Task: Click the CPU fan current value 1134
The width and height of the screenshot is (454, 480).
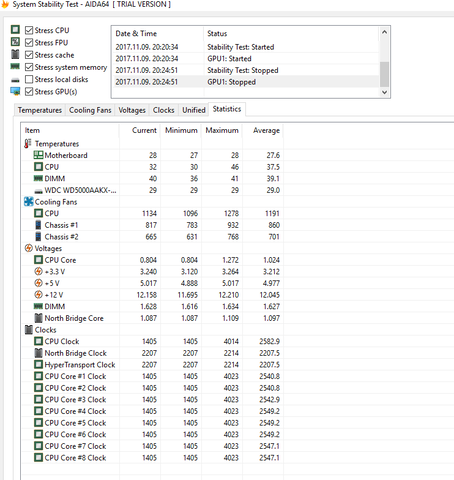Action: (x=149, y=213)
